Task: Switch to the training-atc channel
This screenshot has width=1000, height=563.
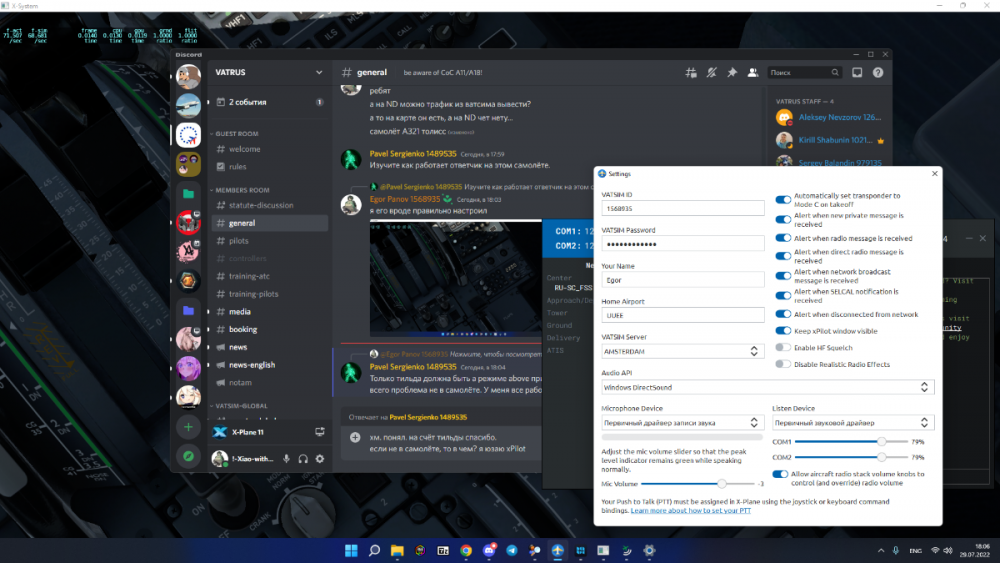Action: [250, 276]
